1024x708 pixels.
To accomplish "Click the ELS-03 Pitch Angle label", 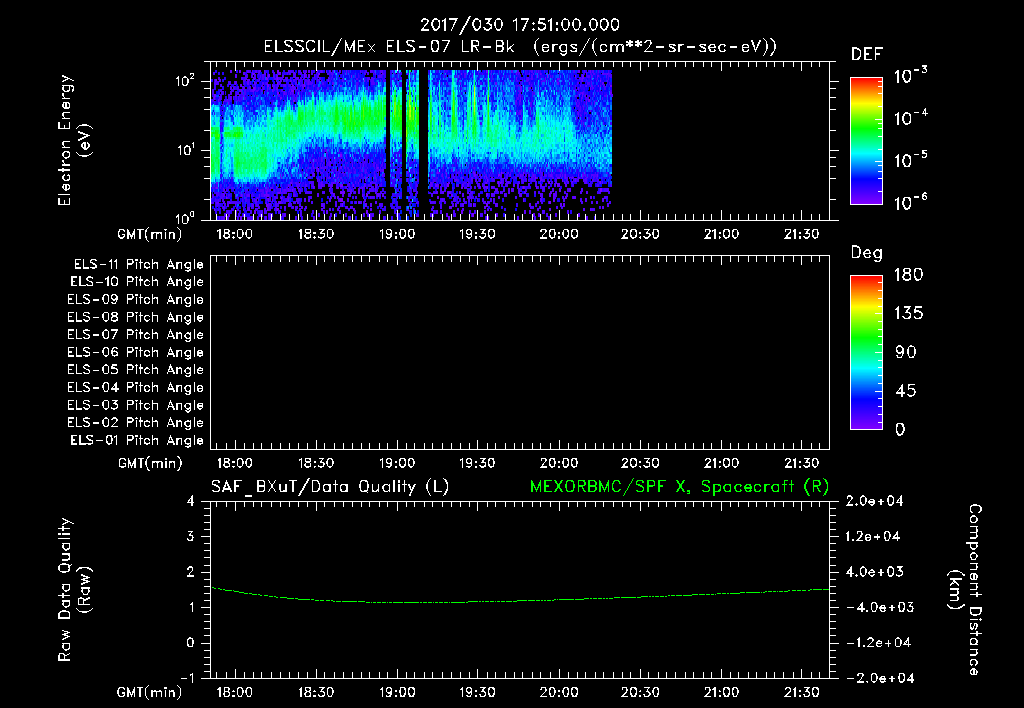I will pos(136,406).
